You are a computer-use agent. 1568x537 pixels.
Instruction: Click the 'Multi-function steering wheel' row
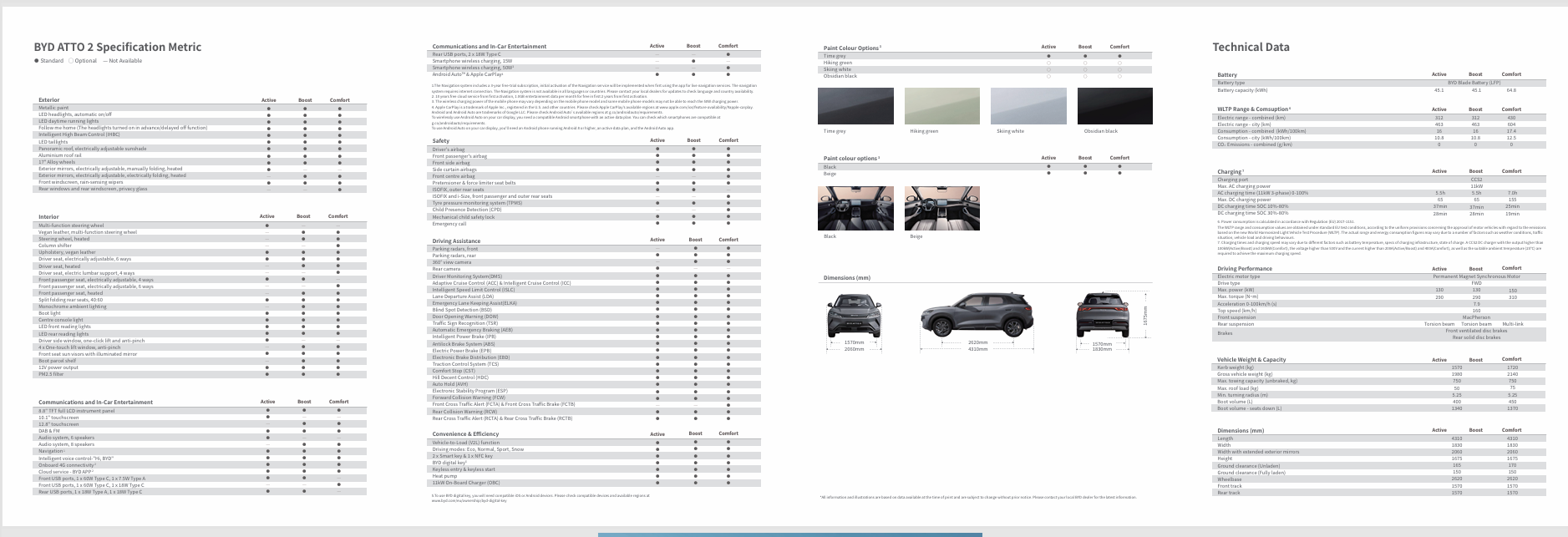(x=201, y=225)
